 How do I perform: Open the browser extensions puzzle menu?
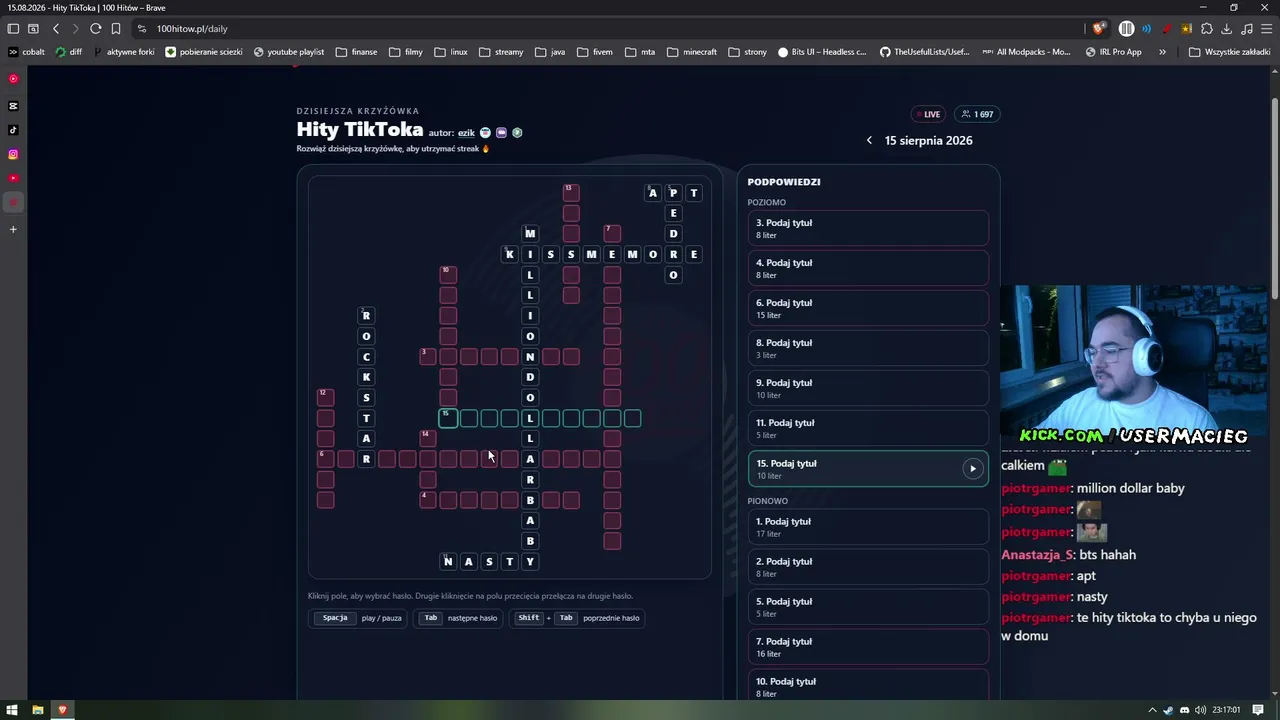coord(1207,29)
